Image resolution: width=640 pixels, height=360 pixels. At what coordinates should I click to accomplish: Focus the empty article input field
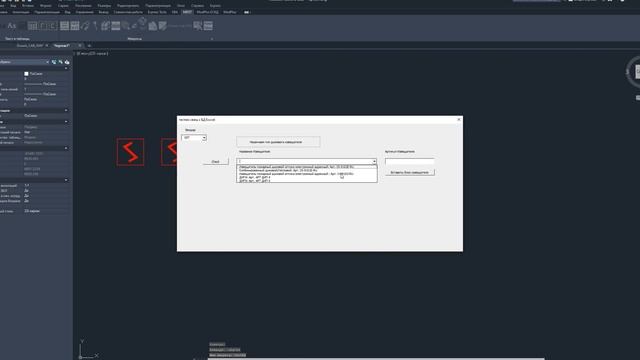409,162
